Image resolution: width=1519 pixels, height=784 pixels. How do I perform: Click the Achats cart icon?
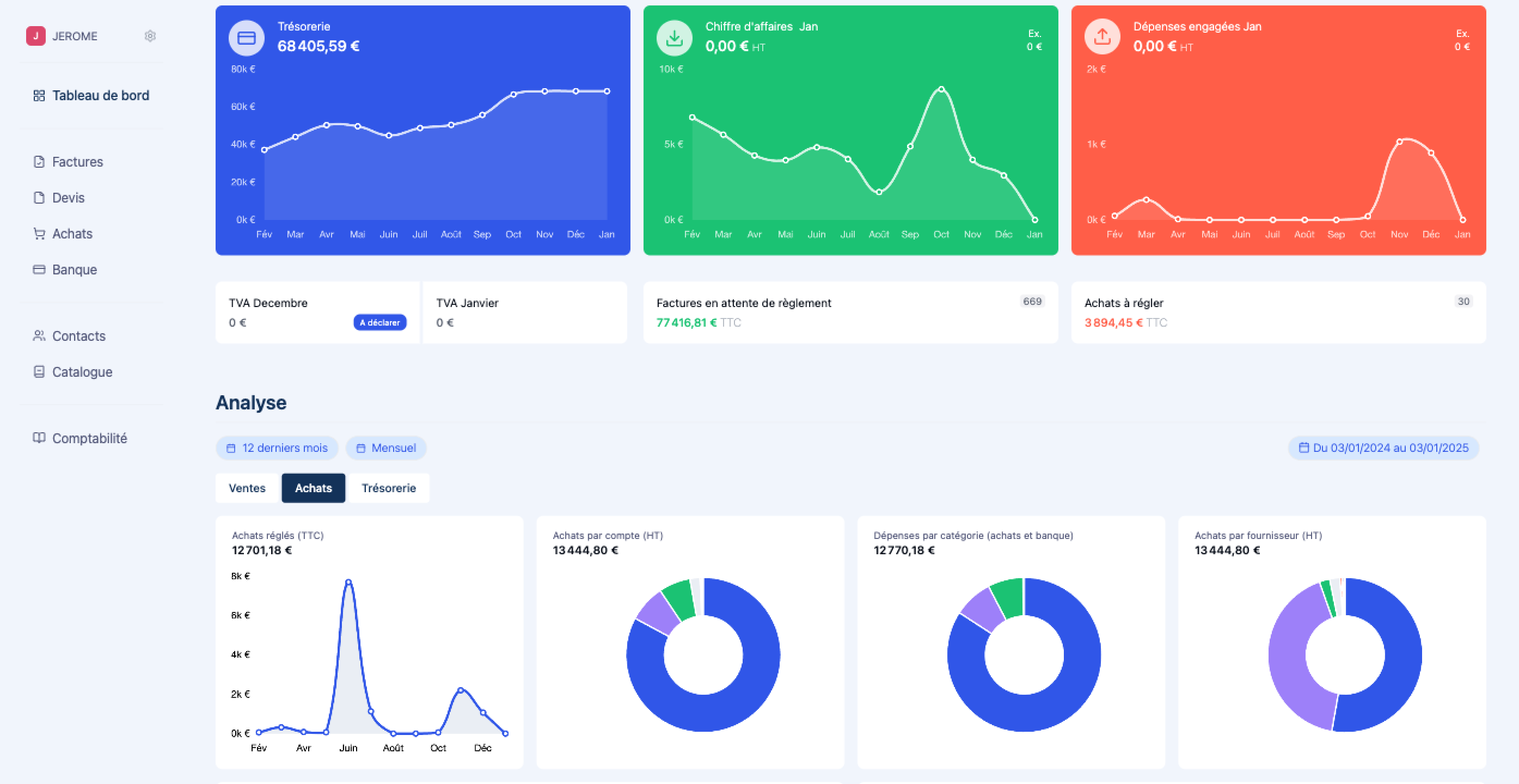[39, 234]
